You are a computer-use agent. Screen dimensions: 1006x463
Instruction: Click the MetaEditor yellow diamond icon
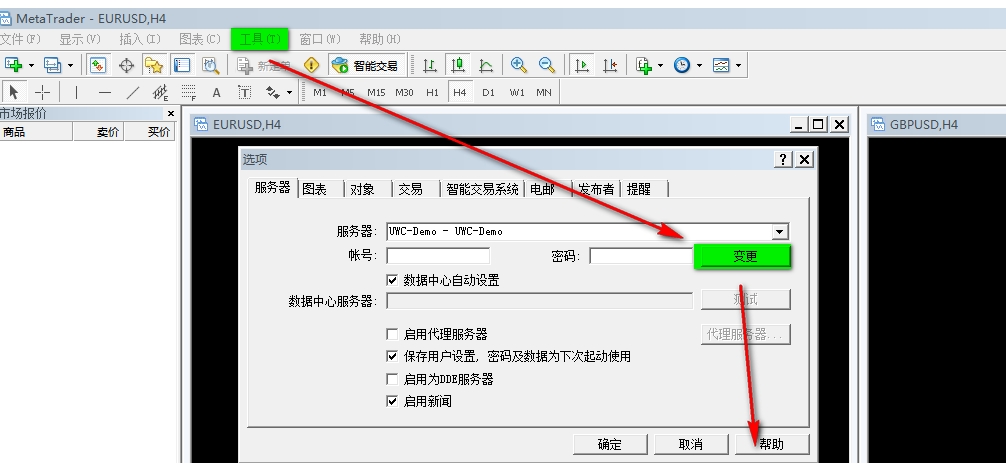point(311,65)
